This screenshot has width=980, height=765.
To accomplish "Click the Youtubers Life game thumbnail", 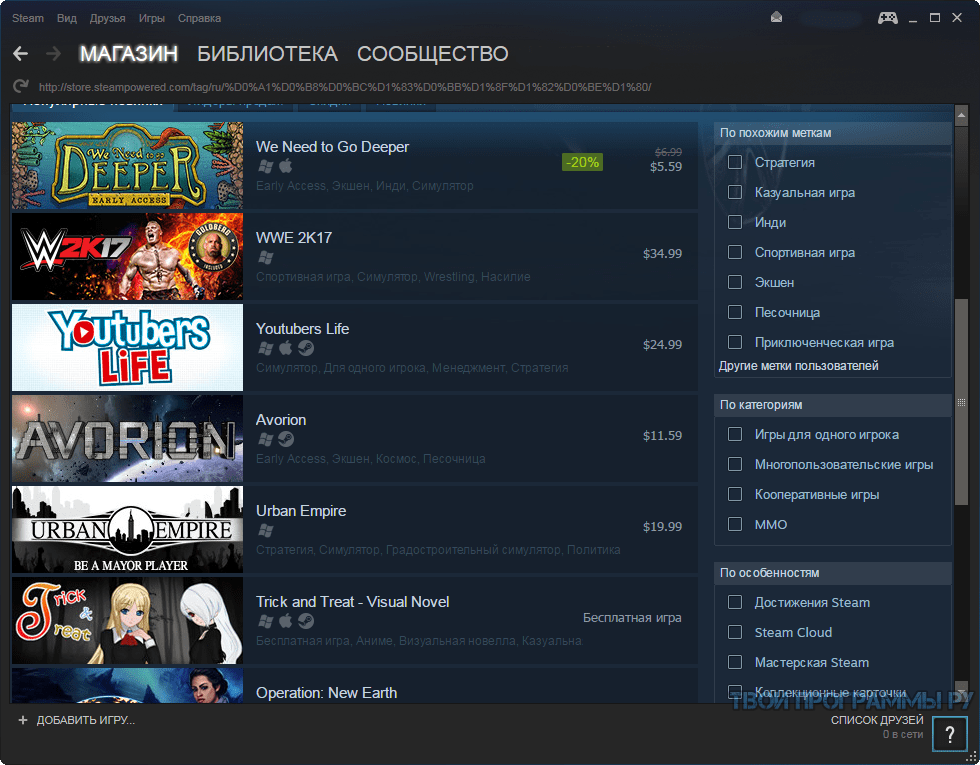I will pyautogui.click(x=128, y=348).
